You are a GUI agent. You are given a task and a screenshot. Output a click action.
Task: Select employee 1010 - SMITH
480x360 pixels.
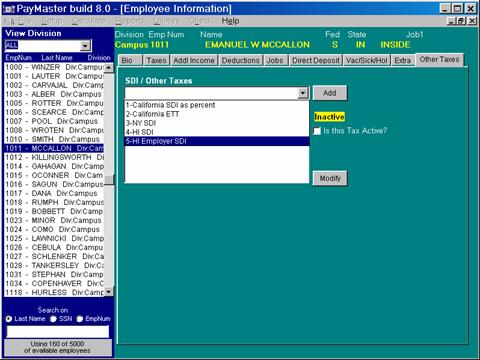tap(54, 139)
